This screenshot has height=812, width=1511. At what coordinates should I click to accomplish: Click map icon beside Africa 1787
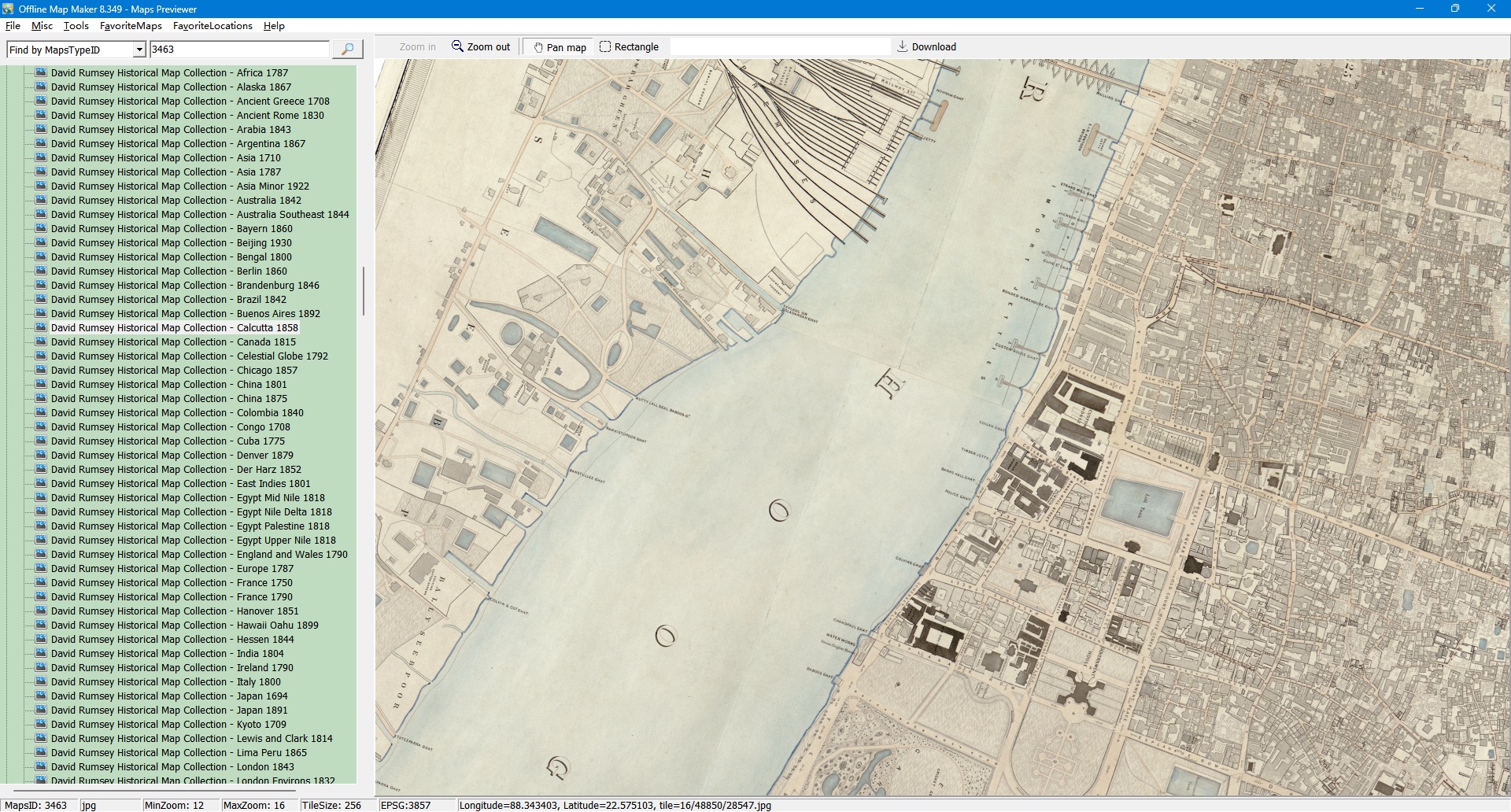click(x=42, y=73)
